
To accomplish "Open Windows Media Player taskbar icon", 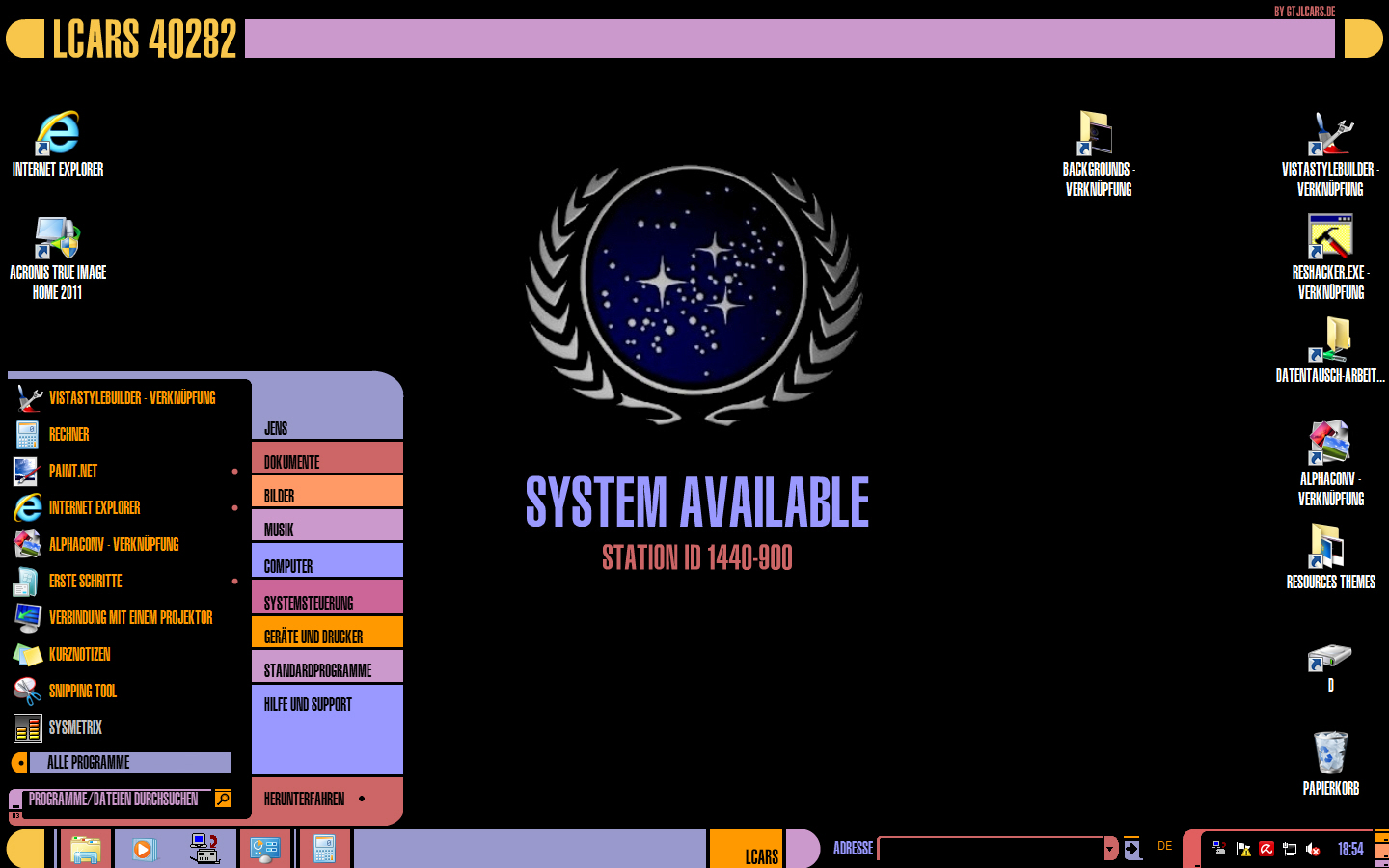I will (144, 850).
